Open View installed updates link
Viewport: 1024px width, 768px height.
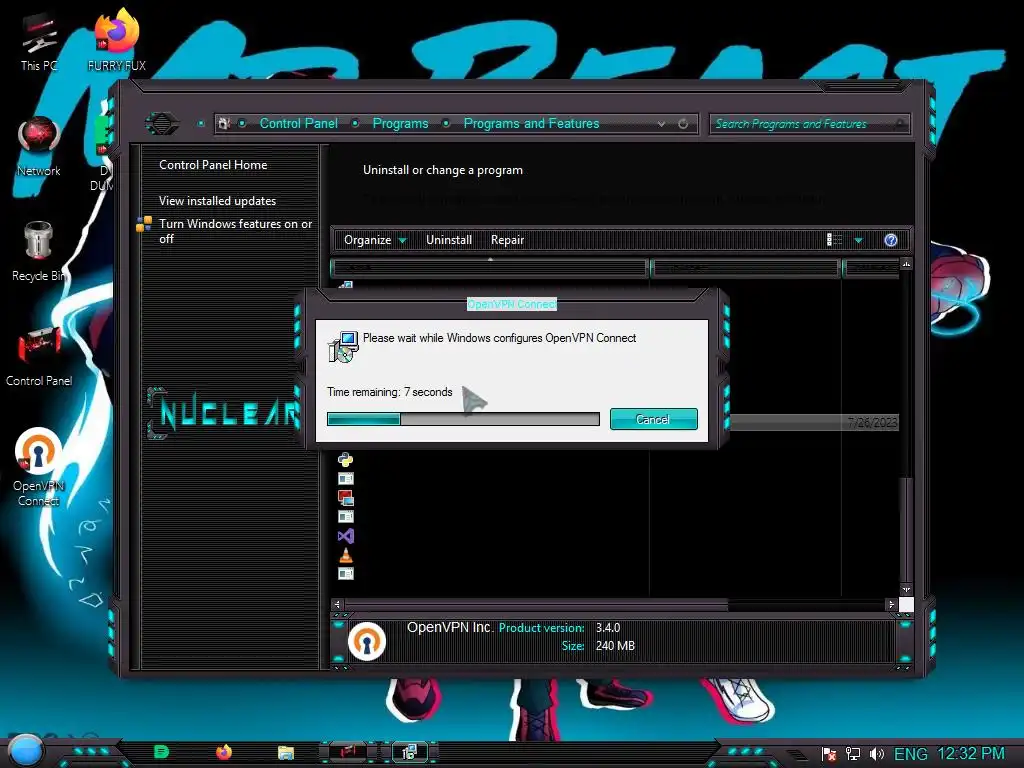coord(217,201)
